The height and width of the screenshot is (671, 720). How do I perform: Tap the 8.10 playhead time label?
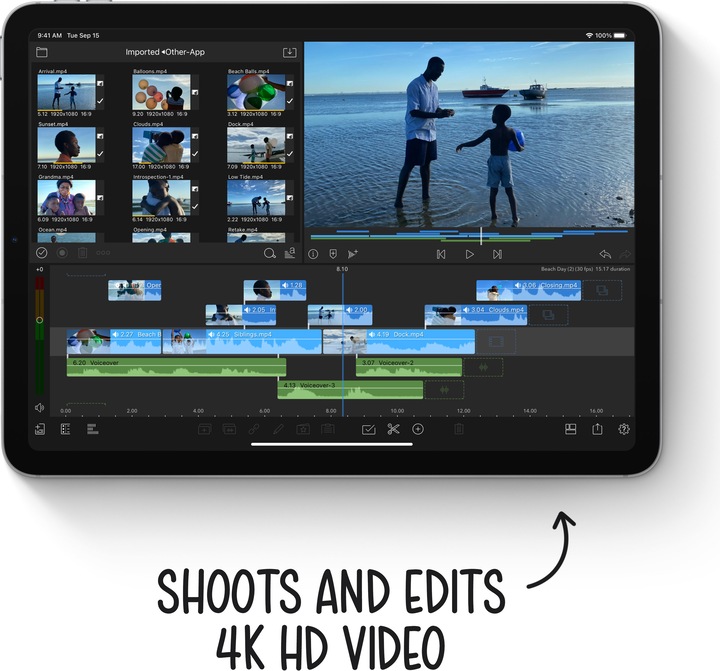click(342, 269)
